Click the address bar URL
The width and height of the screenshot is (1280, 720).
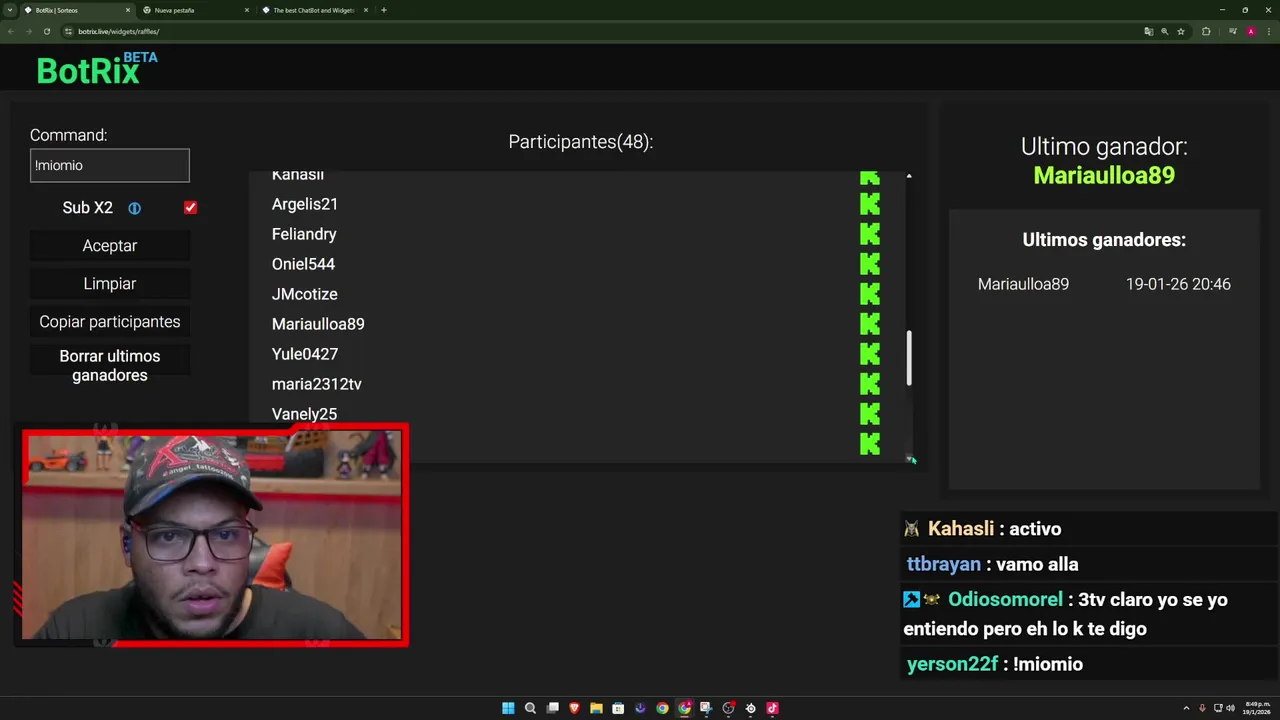[x=119, y=31]
